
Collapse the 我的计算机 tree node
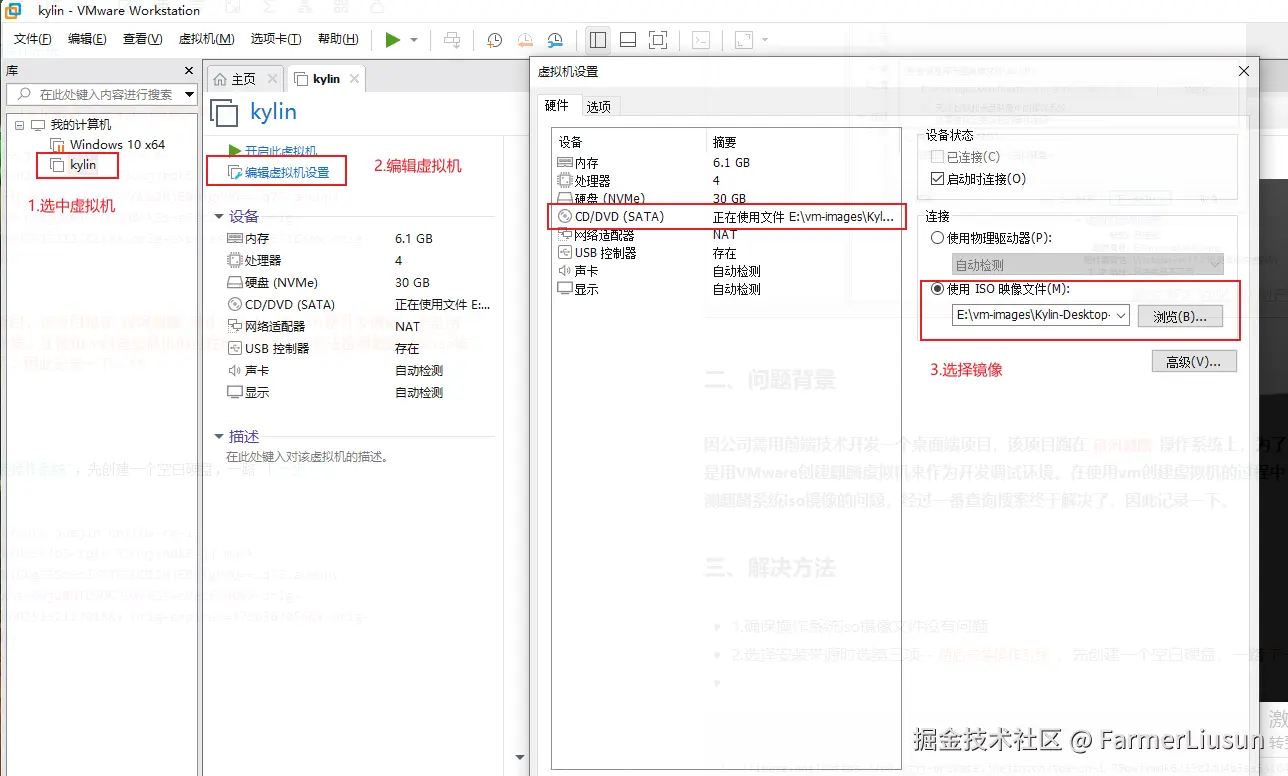19,125
